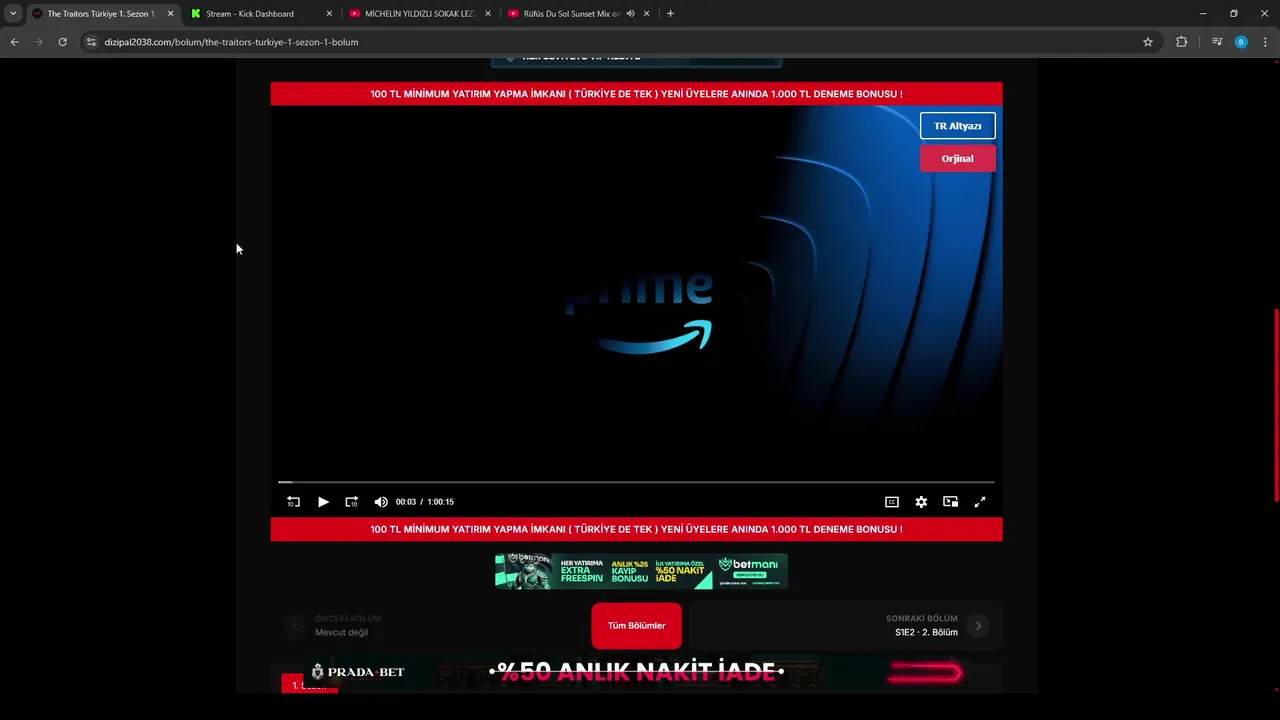Play the paused video

click(323, 502)
